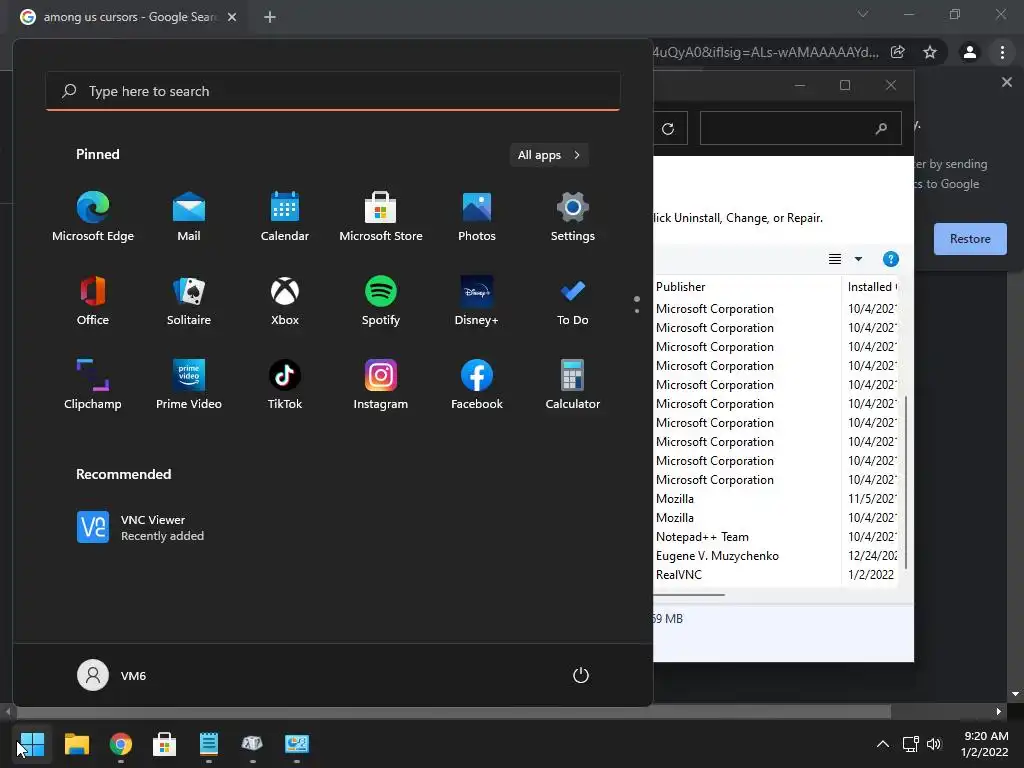The width and height of the screenshot is (1024, 768).
Task: Click Chrome page horizontal scrollbar right arrow
Action: pos(999,712)
